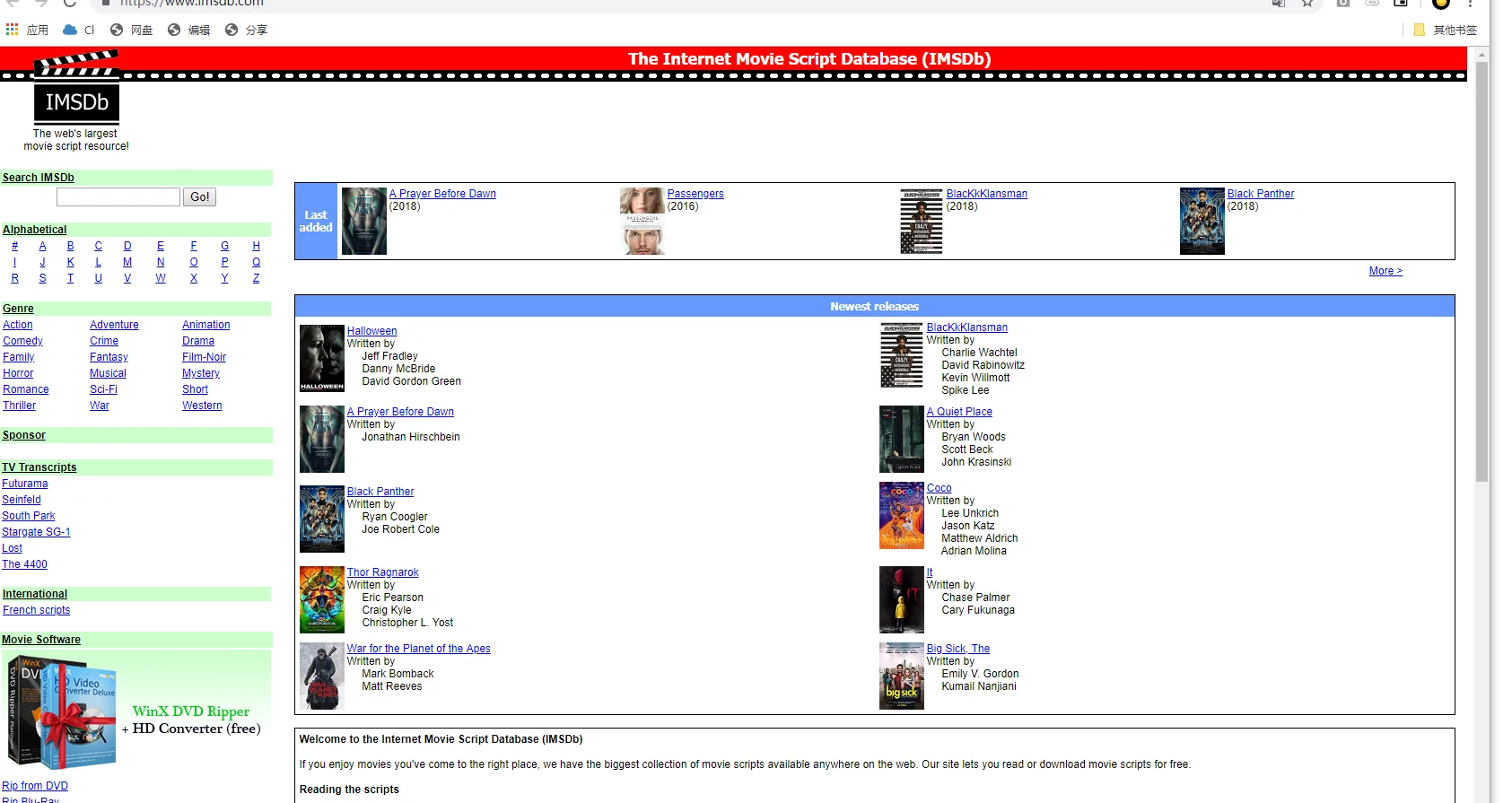Open Seinfeld TV transcripts
Image resolution: width=1512 pixels, height=803 pixels.
22,500
